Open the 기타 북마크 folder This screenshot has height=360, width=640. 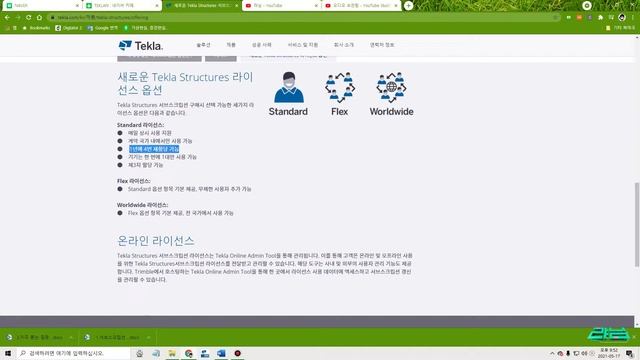[x=620, y=28]
